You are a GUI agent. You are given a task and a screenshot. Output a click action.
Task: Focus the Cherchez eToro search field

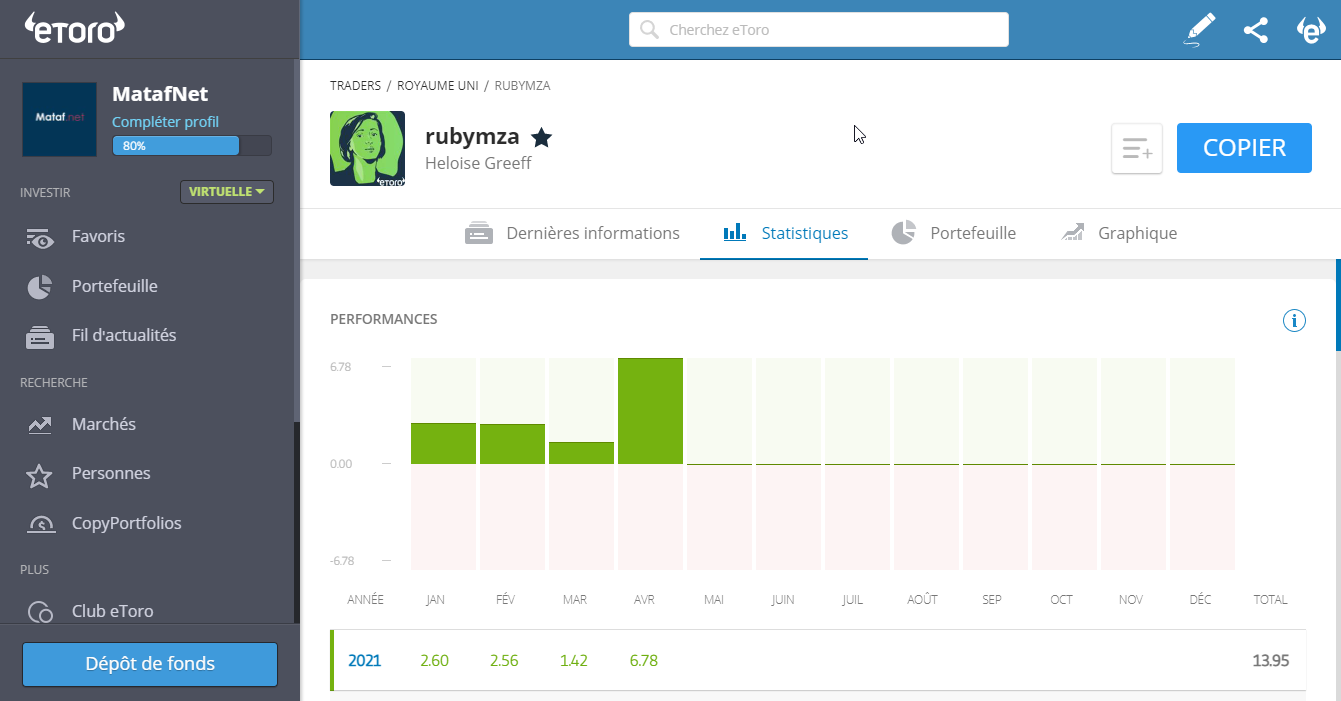pos(819,30)
